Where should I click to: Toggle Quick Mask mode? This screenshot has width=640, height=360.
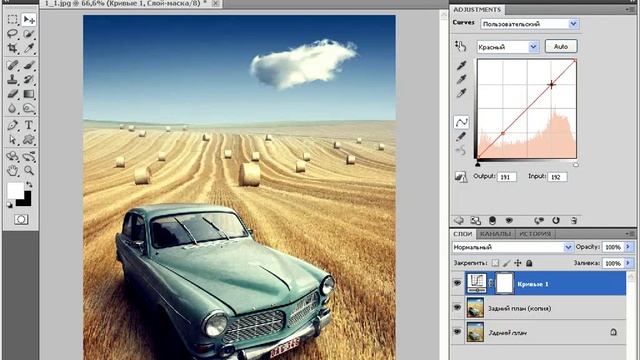point(21,219)
